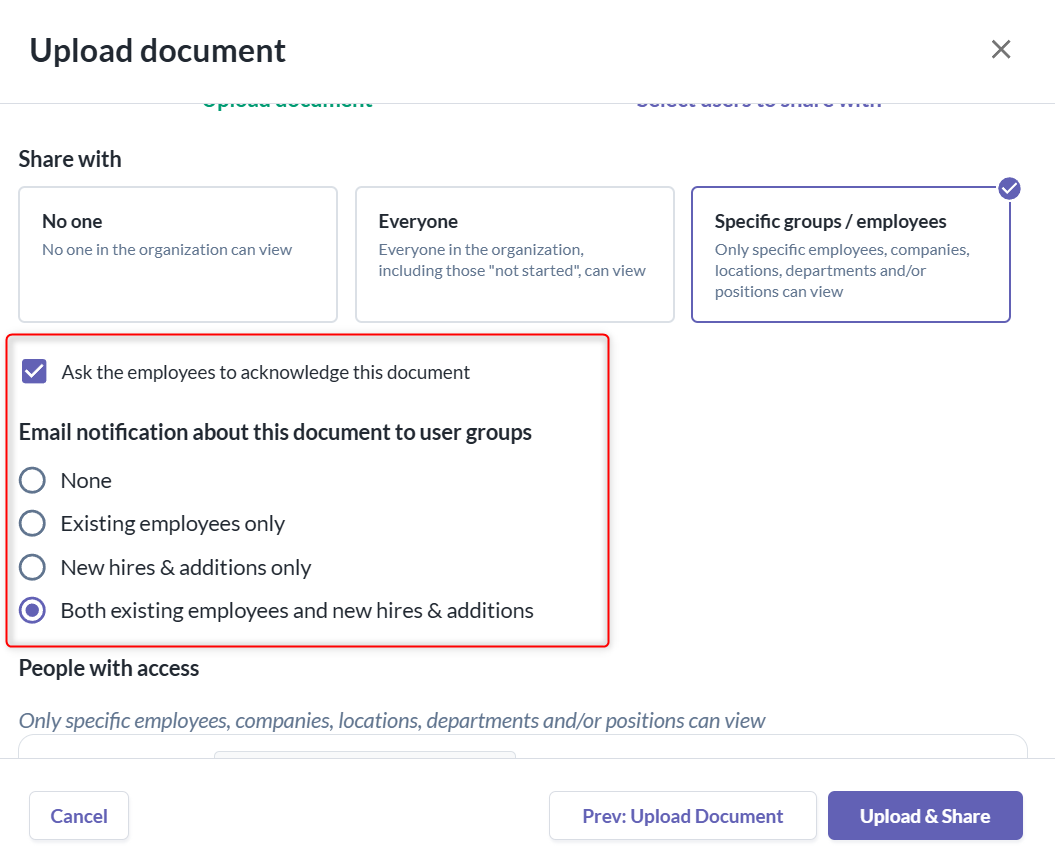1055x850 pixels.
Task: Share with No one card
Action: click(178, 254)
